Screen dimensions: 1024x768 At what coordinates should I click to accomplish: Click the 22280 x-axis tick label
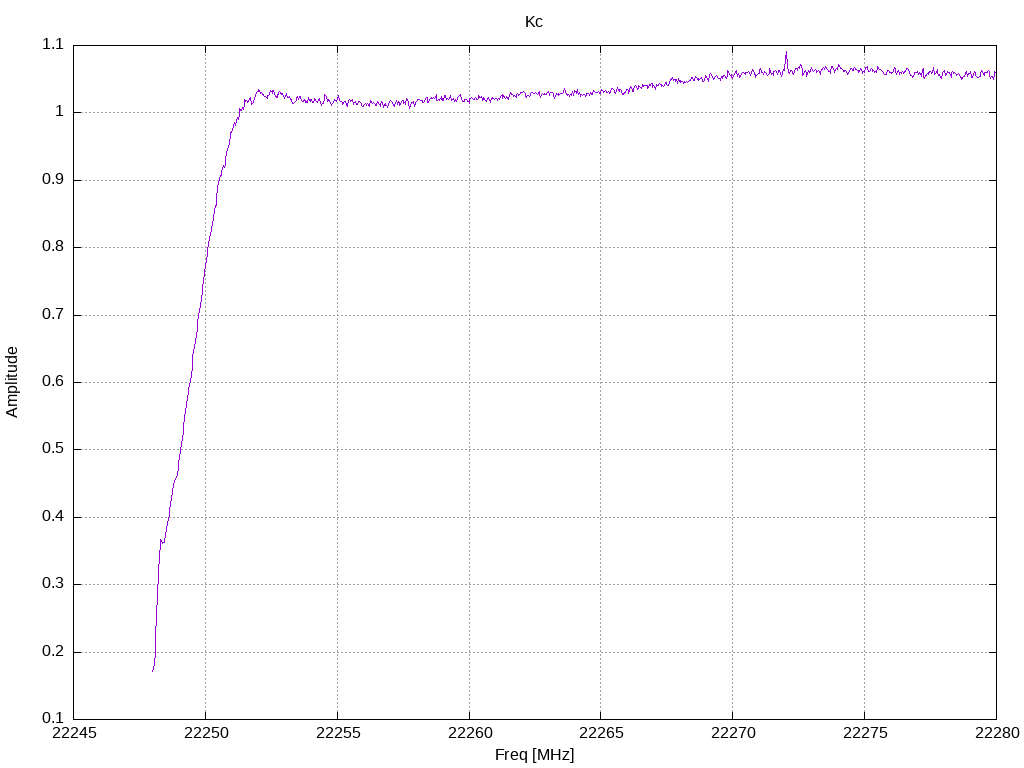pyautogui.click(x=997, y=733)
